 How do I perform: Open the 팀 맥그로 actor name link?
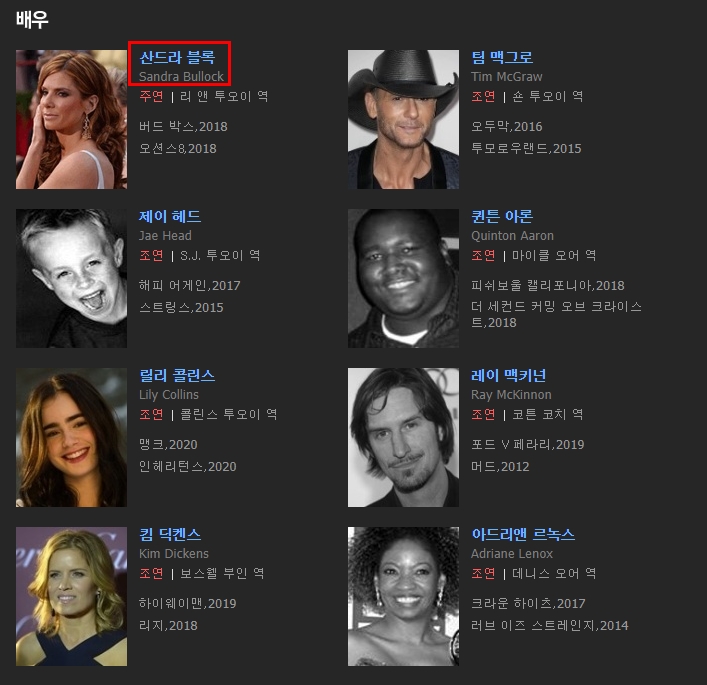point(502,57)
